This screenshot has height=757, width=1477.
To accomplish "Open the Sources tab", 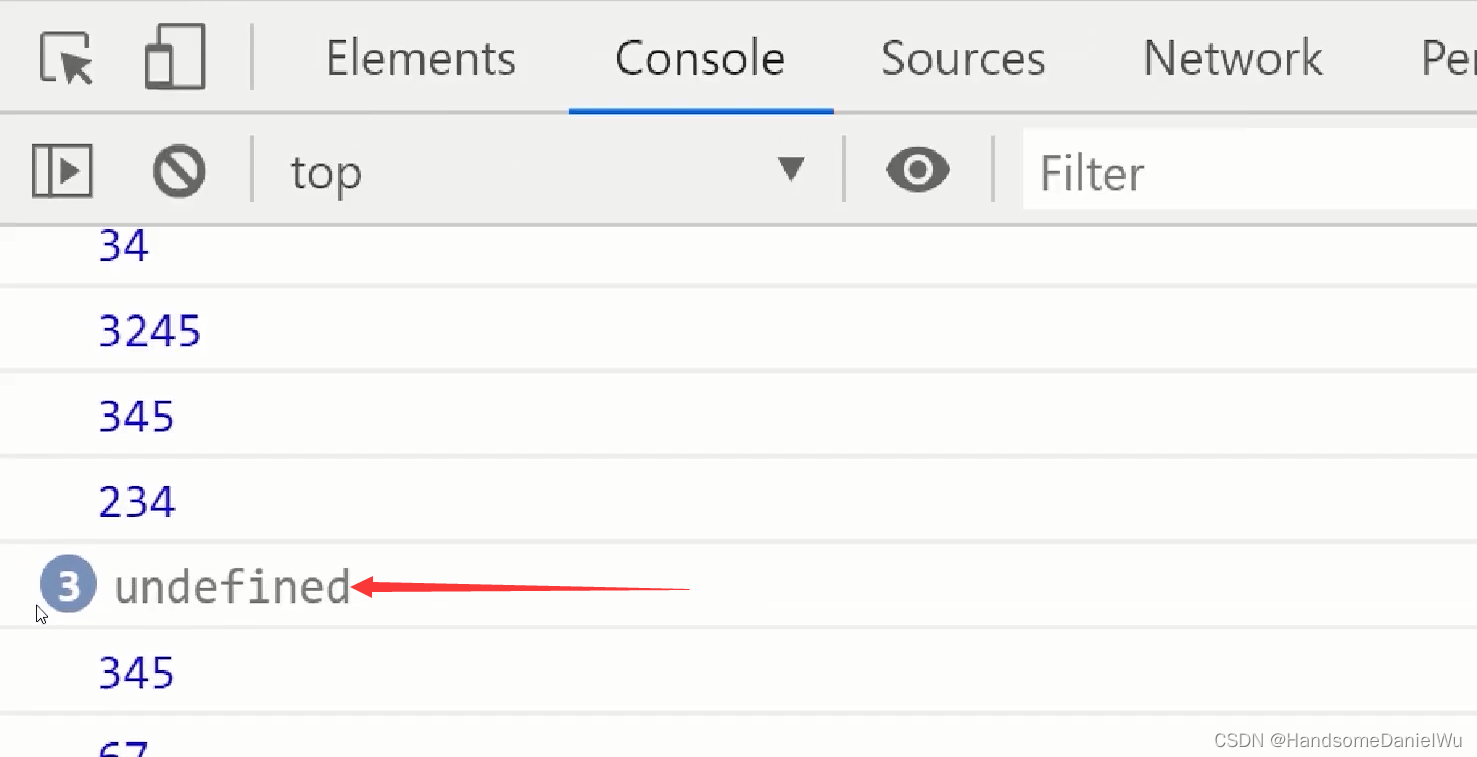I will (x=963, y=58).
